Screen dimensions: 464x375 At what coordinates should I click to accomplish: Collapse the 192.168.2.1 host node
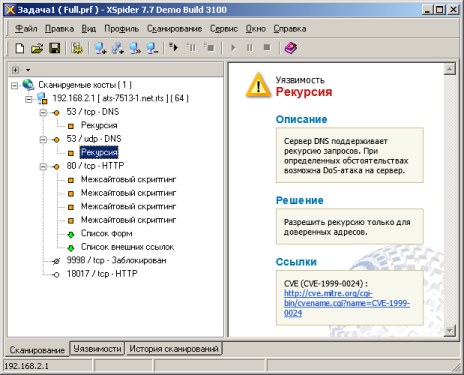(x=29, y=99)
